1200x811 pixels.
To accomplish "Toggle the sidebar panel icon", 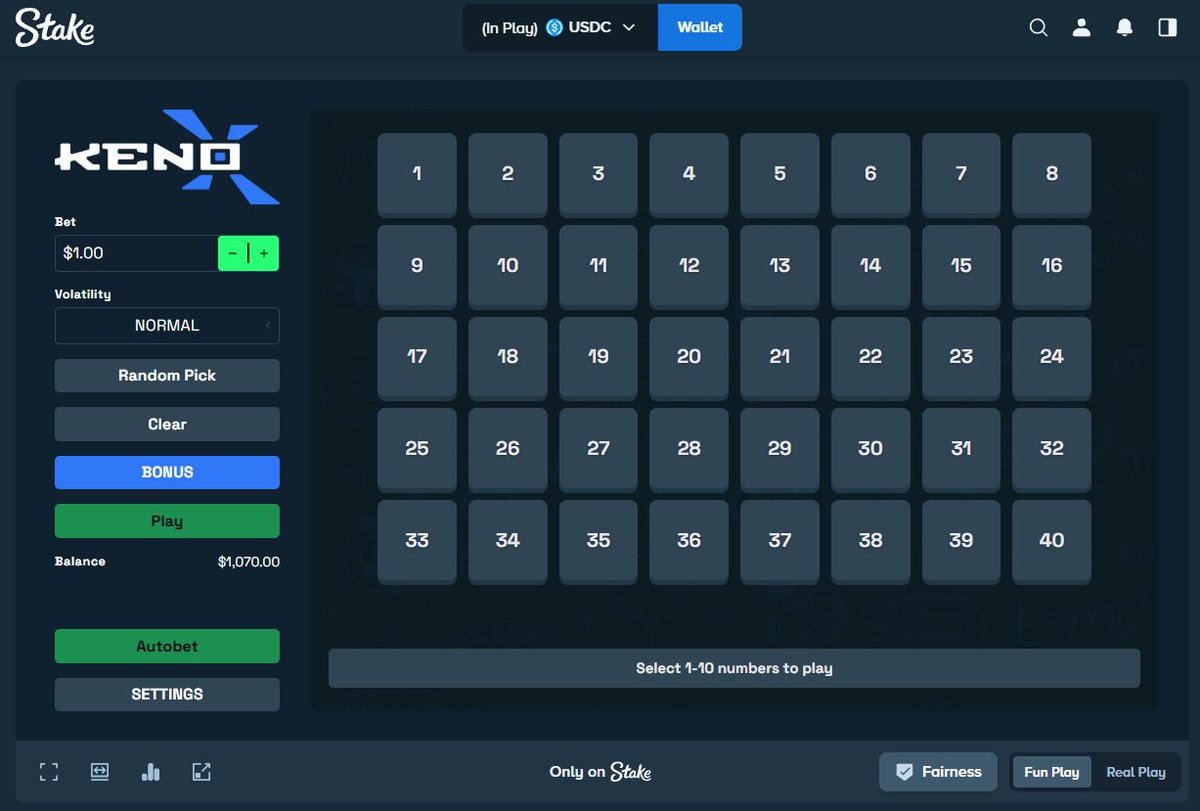I will click(1167, 28).
